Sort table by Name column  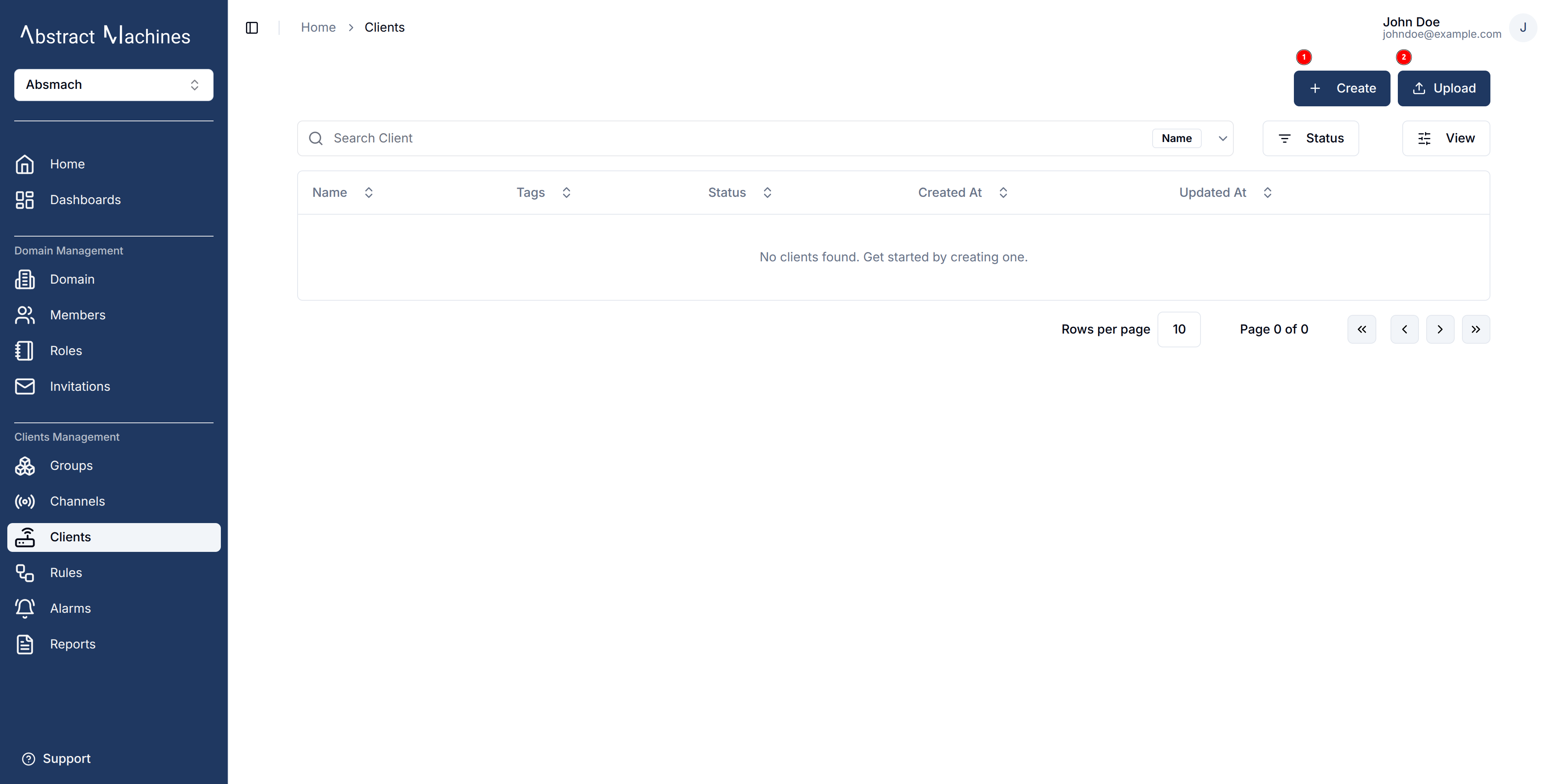(x=343, y=192)
